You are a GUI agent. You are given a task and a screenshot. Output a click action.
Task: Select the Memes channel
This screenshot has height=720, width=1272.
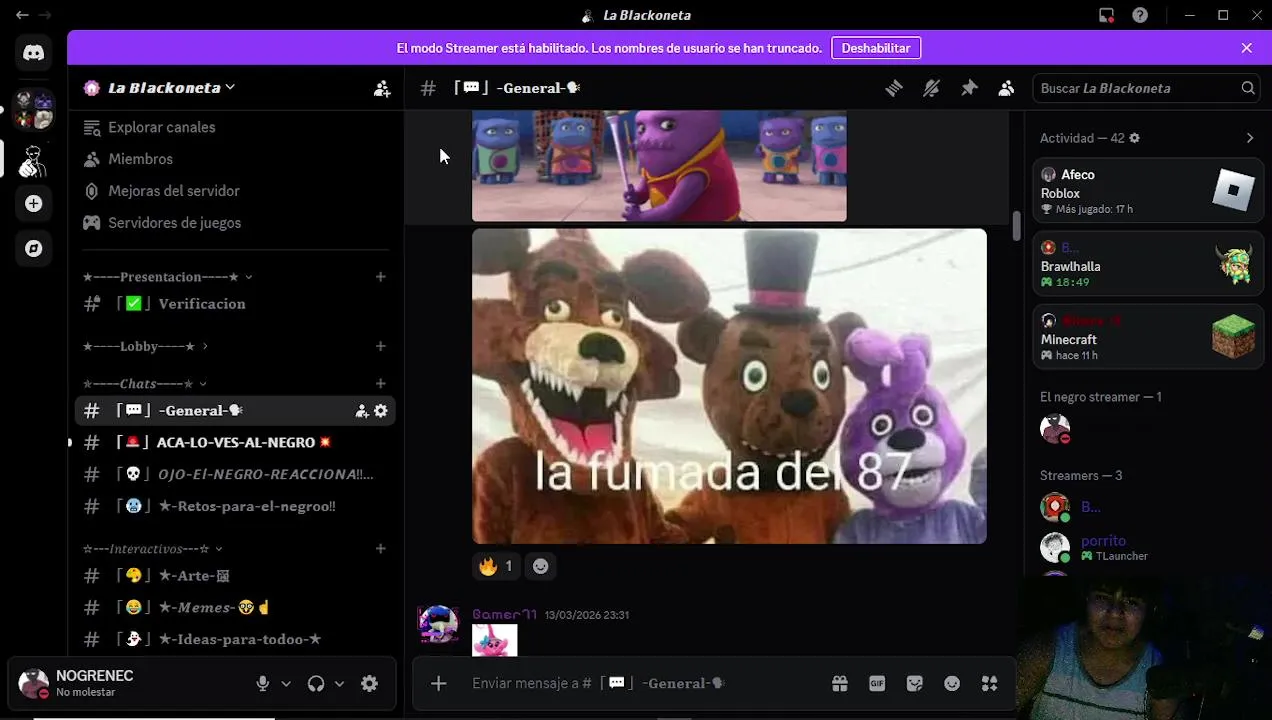coord(235,607)
